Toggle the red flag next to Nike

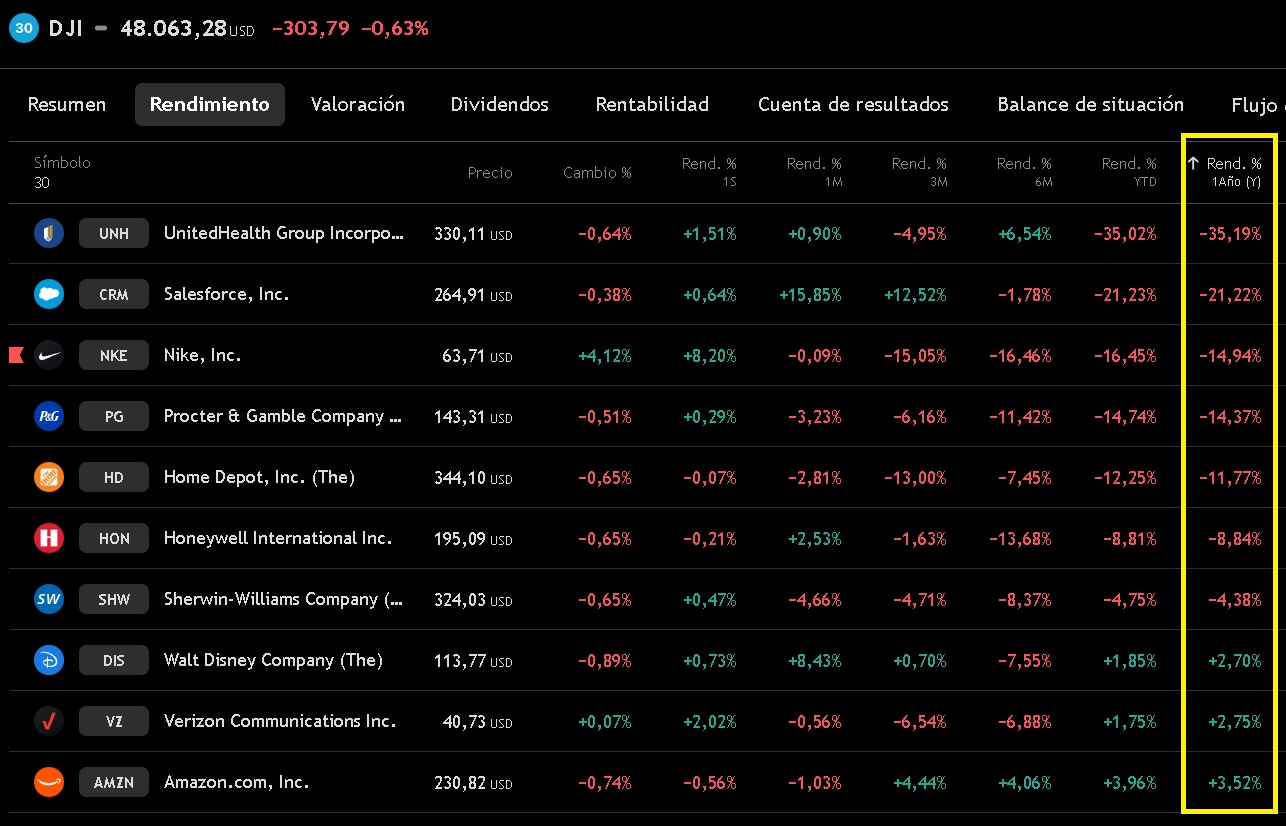pos(15,355)
